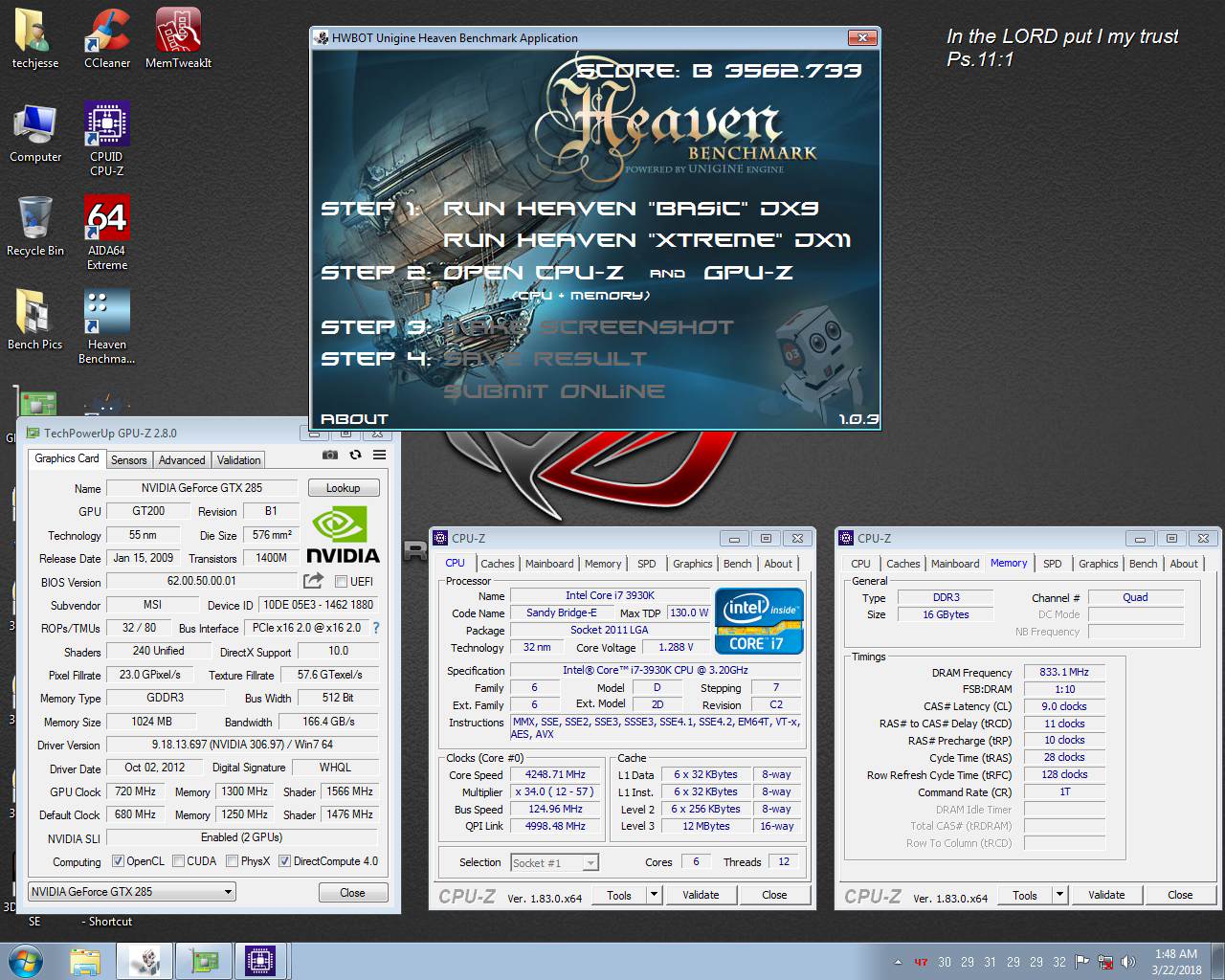Open the Recycle Bin

(35, 226)
